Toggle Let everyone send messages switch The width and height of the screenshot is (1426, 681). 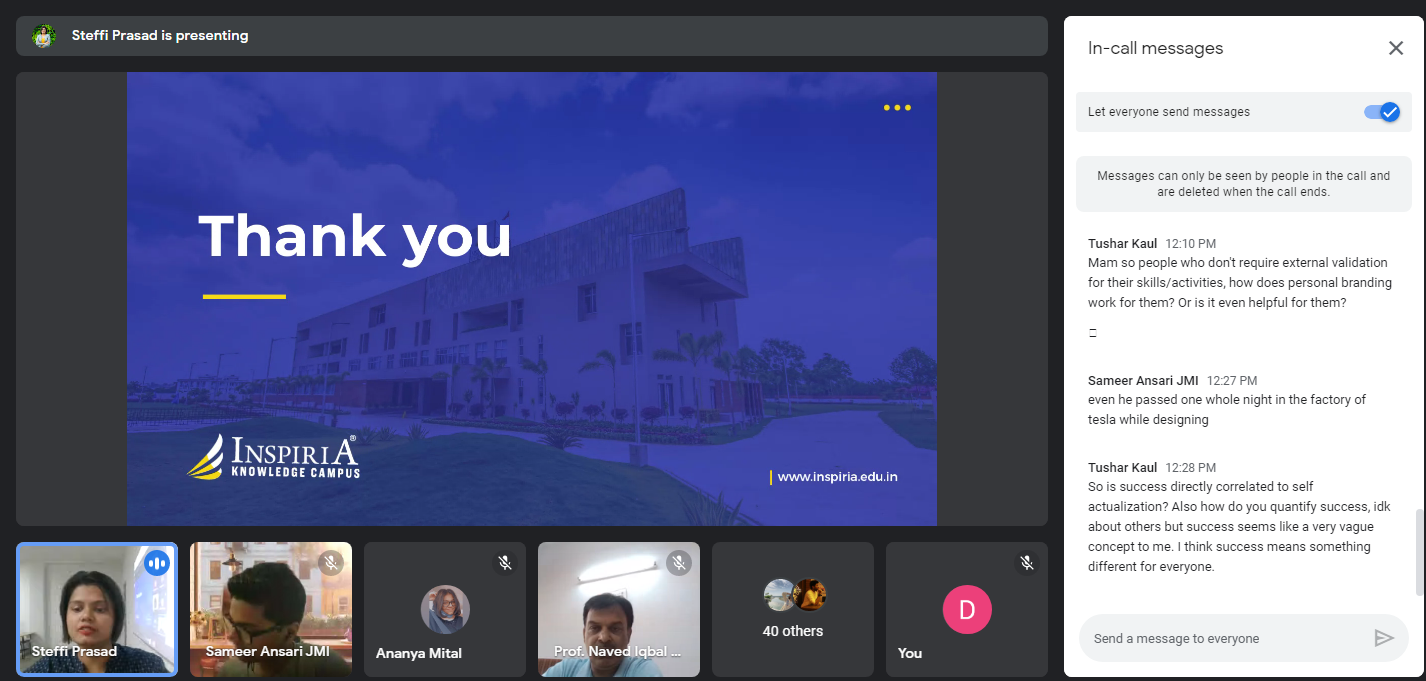point(1382,112)
